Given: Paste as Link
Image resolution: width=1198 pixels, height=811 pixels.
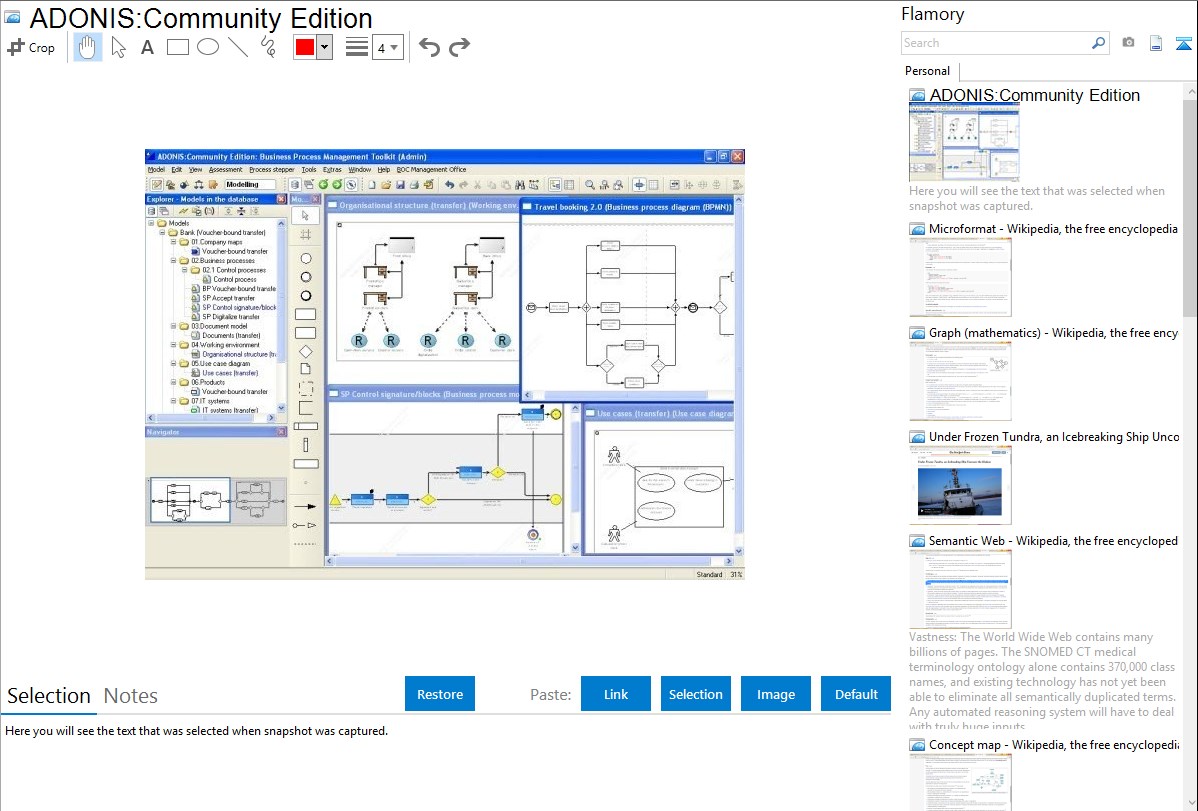Looking at the screenshot, I should [616, 694].
